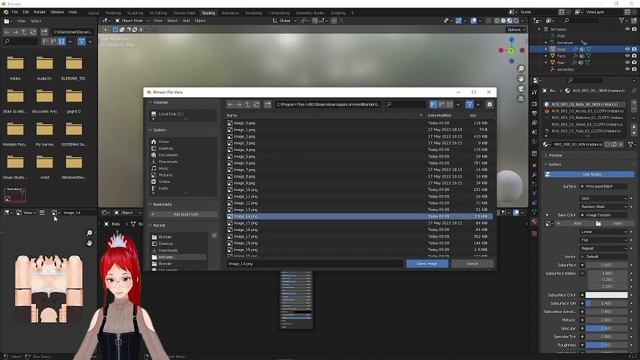This screenshot has height=360, width=640.
Task: Open the Home location in System list
Action: (x=163, y=142)
